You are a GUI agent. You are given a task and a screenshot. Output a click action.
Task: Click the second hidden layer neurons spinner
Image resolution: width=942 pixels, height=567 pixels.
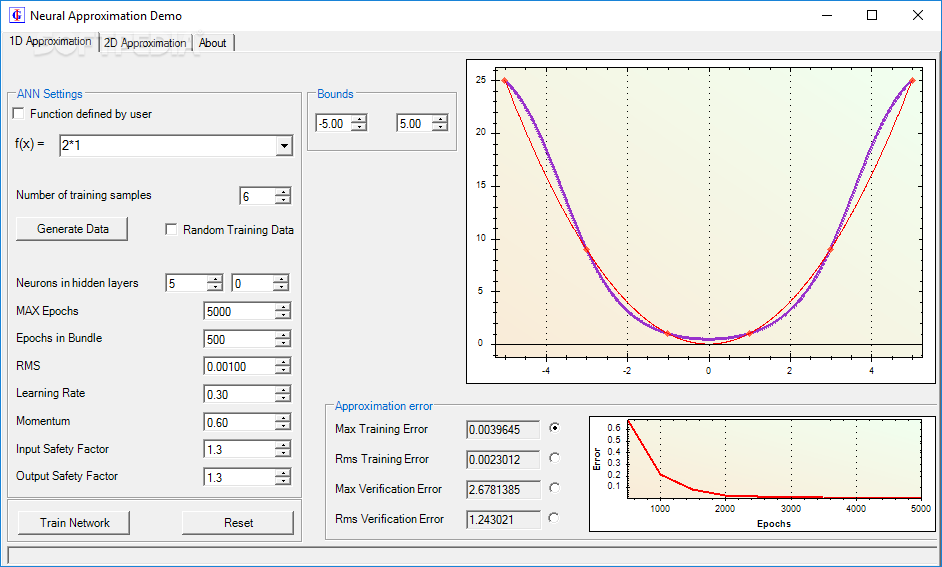click(281, 284)
